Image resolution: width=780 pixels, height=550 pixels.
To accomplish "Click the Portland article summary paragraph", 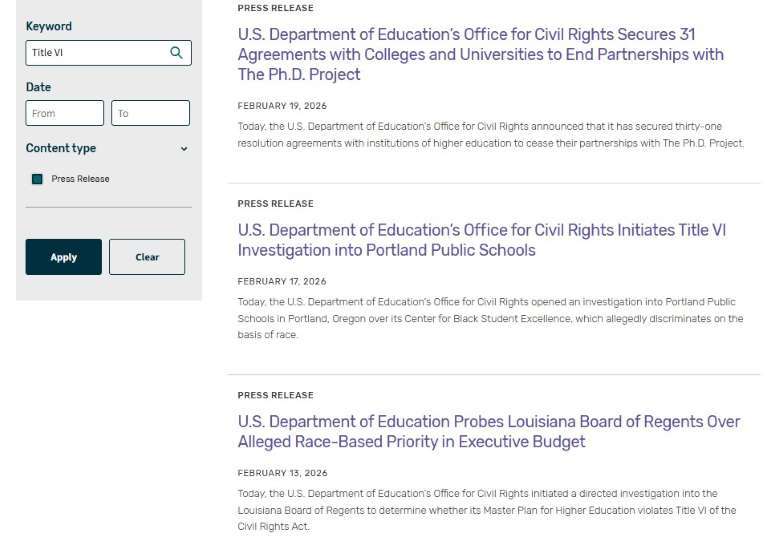I will coord(490,318).
